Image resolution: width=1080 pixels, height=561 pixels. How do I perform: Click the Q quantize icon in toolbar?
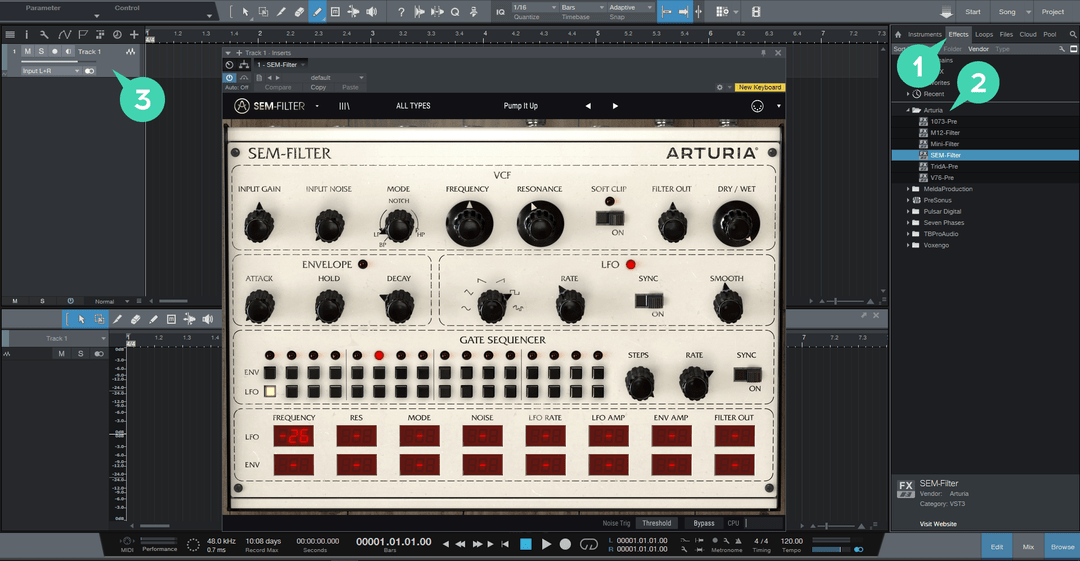click(x=455, y=12)
